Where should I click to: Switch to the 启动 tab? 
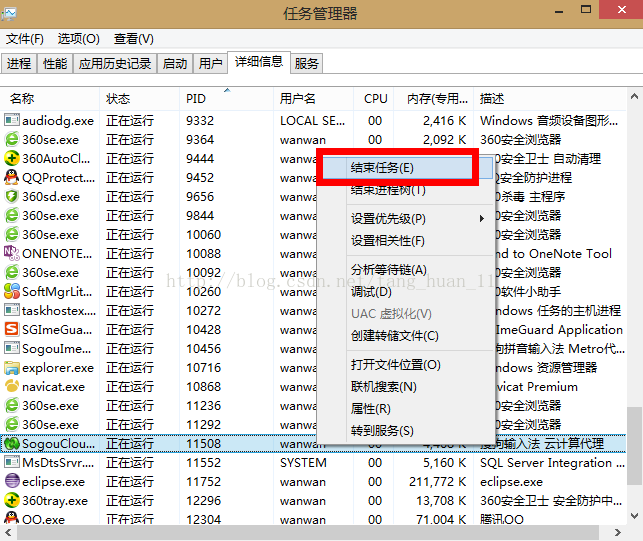click(175, 64)
